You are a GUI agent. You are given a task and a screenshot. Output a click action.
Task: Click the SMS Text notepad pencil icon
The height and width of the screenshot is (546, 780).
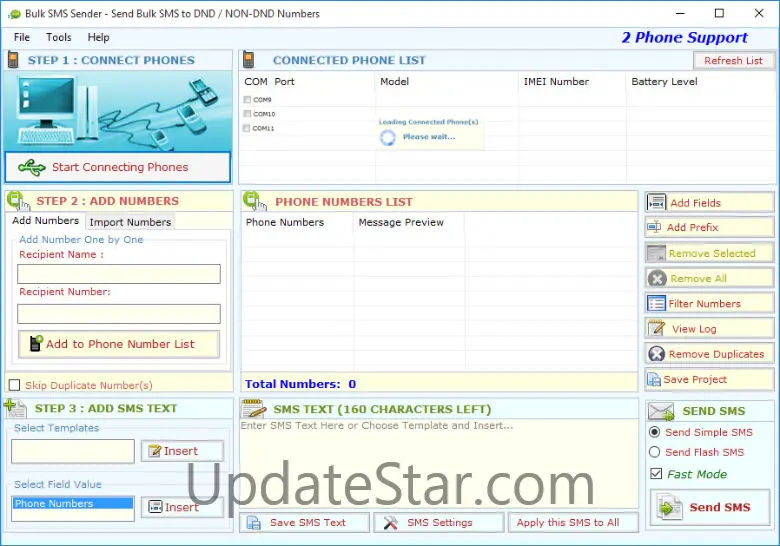(254, 408)
